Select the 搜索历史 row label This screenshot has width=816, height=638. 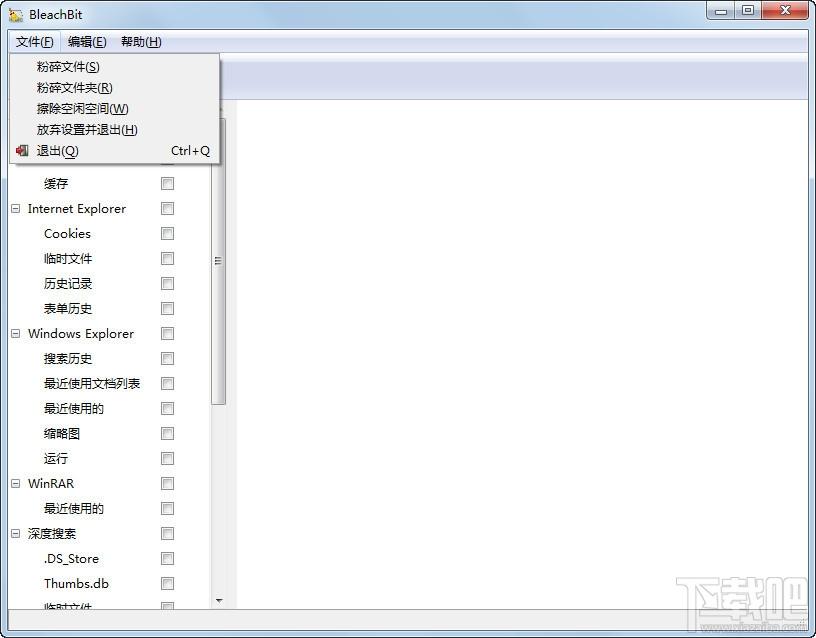click(x=68, y=359)
